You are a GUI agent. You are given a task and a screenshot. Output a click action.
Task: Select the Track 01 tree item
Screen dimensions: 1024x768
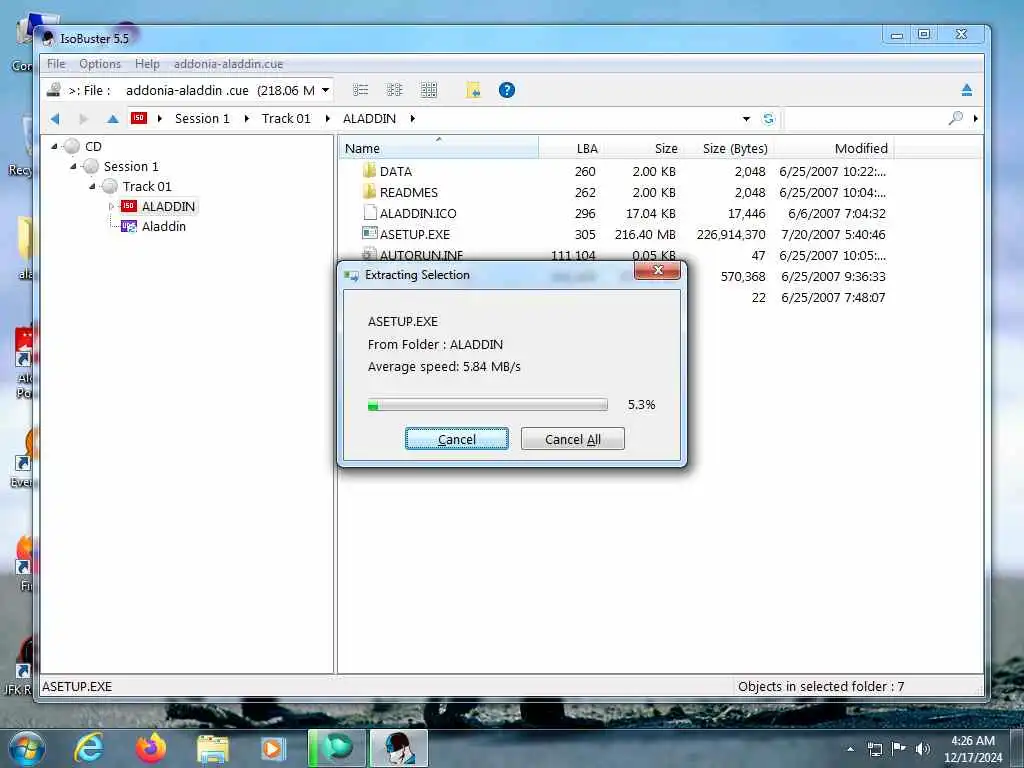point(146,187)
